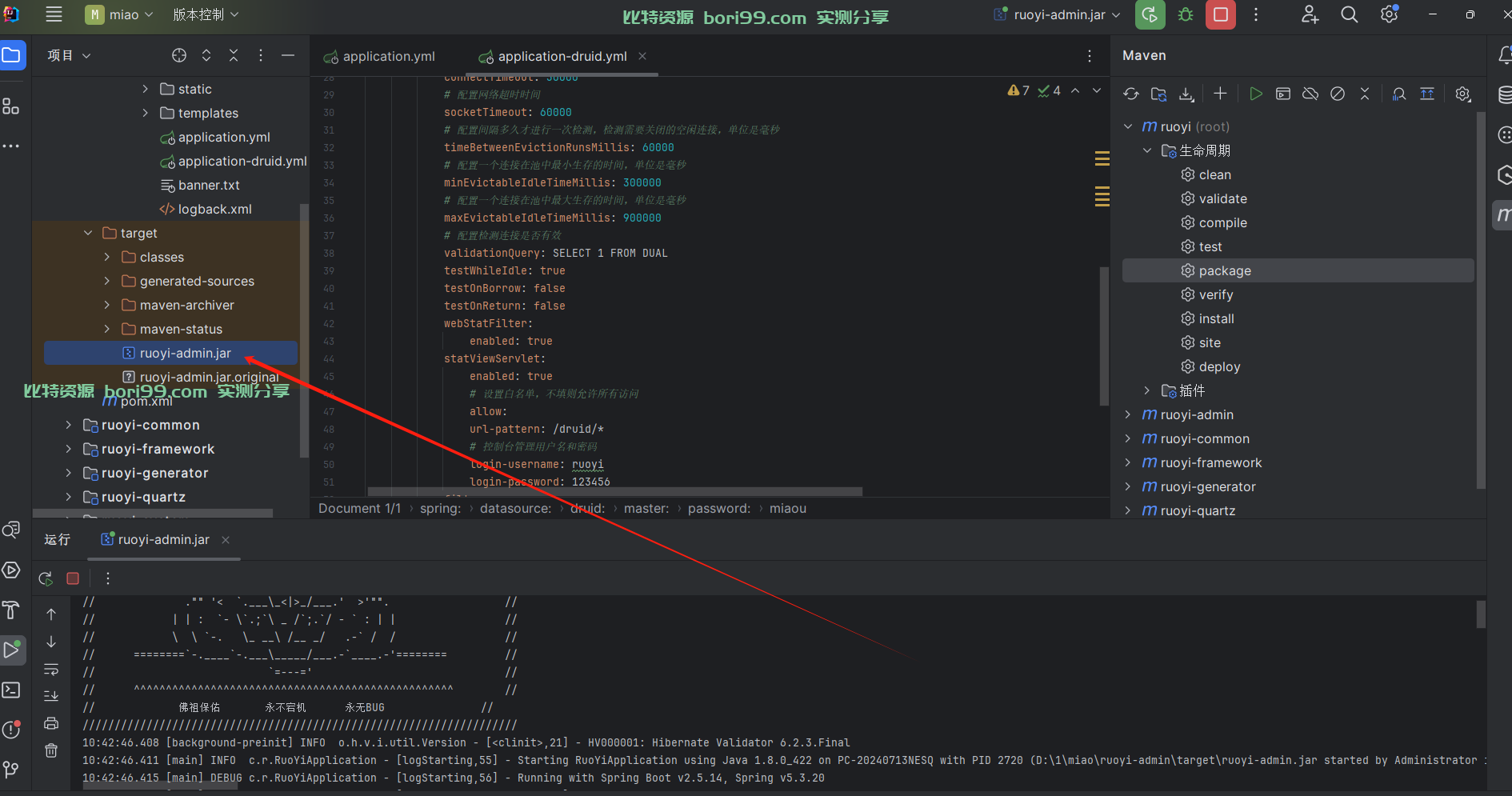Expand ruoyi-admin module in Maven panel
The width and height of the screenshot is (1512, 796).
[1127, 414]
